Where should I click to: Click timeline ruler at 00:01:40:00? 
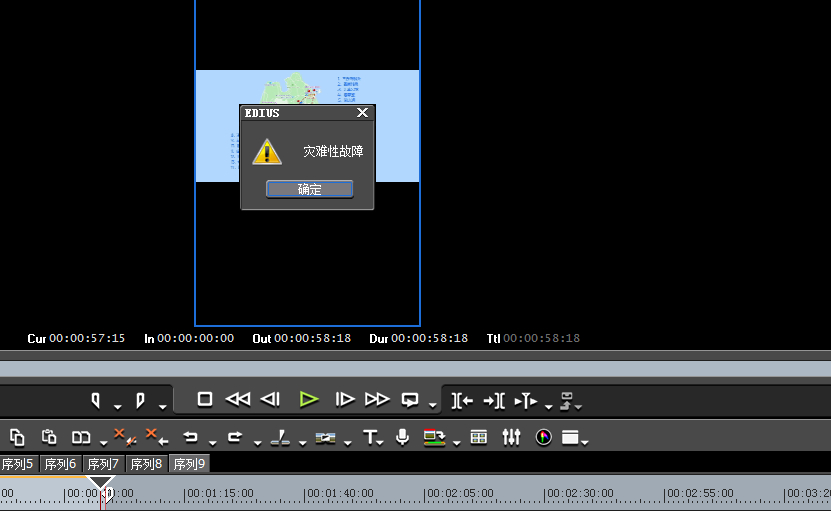[x=341, y=494]
